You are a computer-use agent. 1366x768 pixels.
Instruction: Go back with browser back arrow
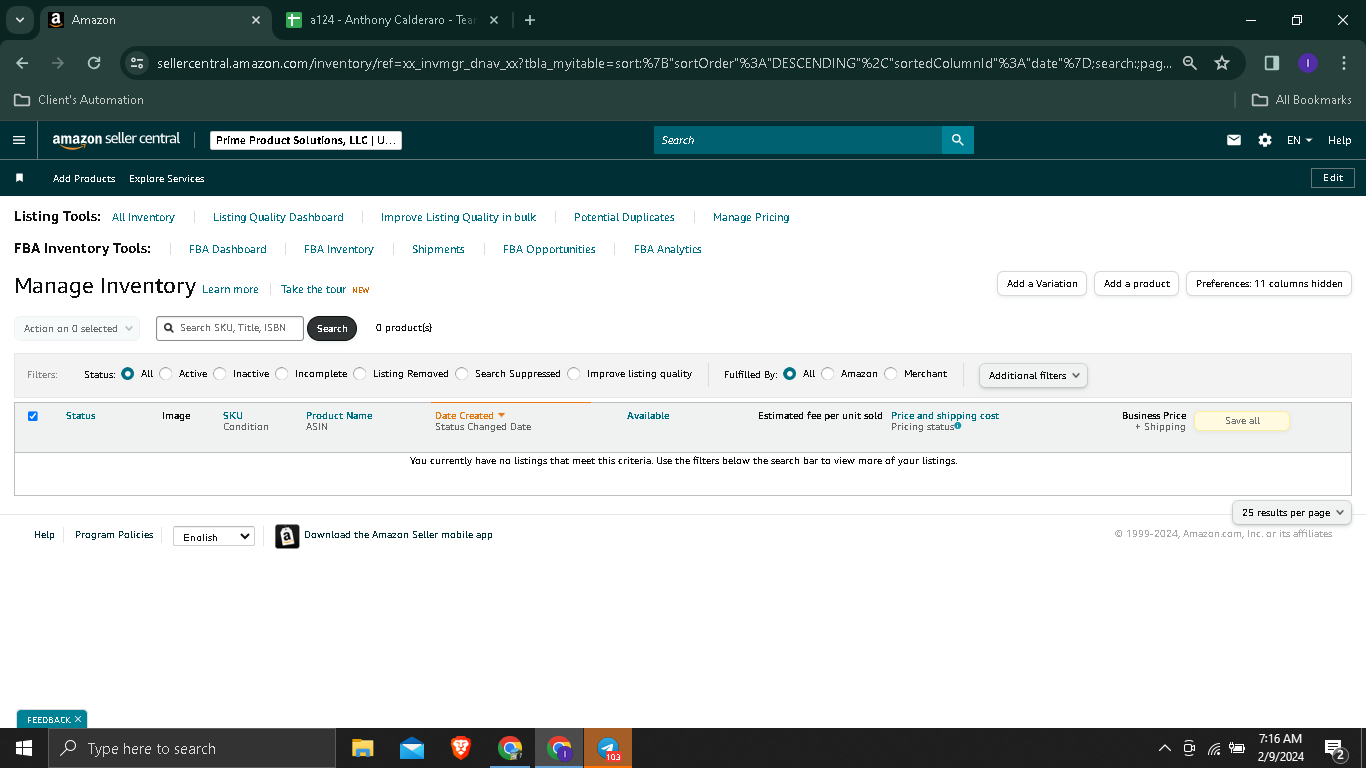tap(22, 63)
